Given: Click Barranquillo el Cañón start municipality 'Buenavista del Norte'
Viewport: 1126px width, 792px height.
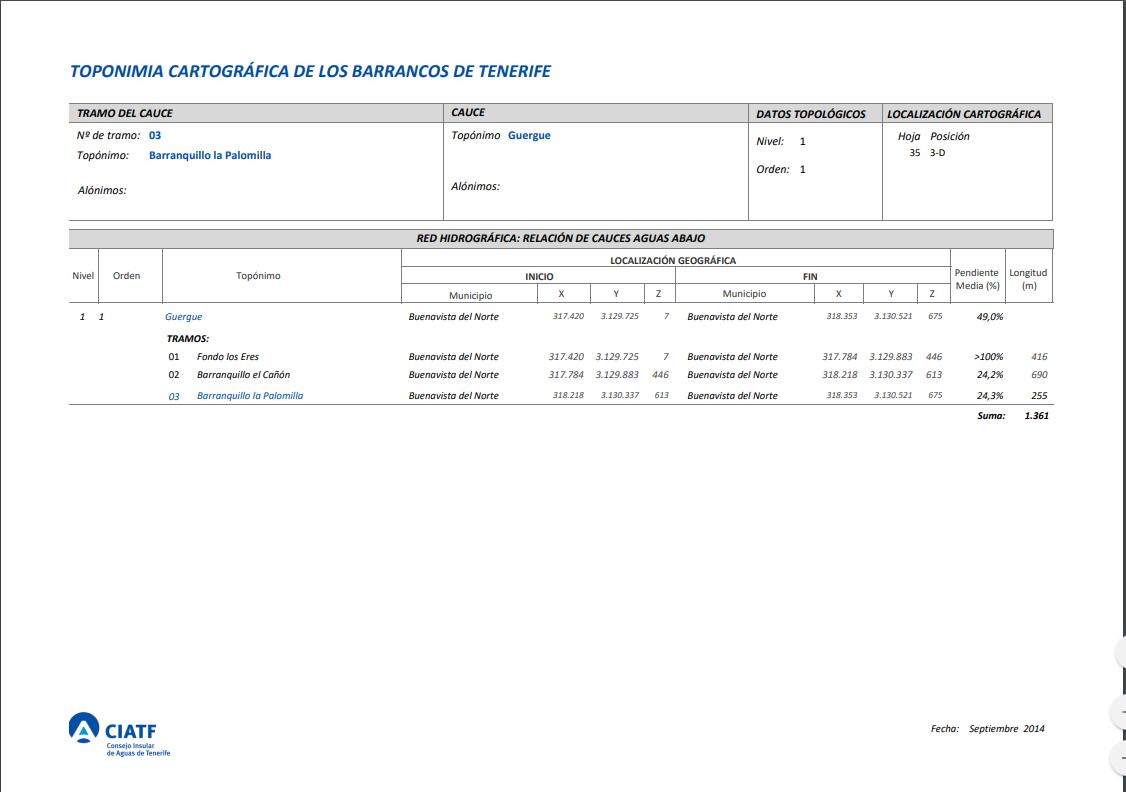Looking at the screenshot, I should pyautogui.click(x=453, y=375).
